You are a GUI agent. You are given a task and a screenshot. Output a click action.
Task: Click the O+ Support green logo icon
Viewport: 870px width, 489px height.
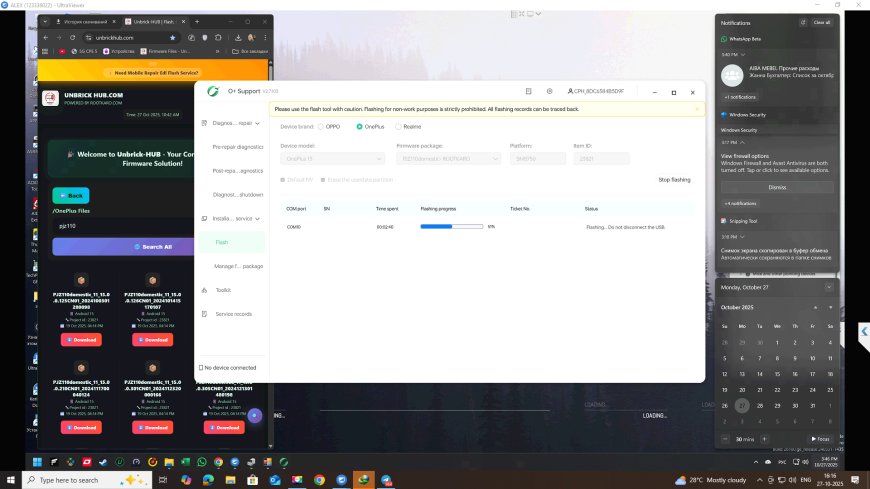pos(213,91)
